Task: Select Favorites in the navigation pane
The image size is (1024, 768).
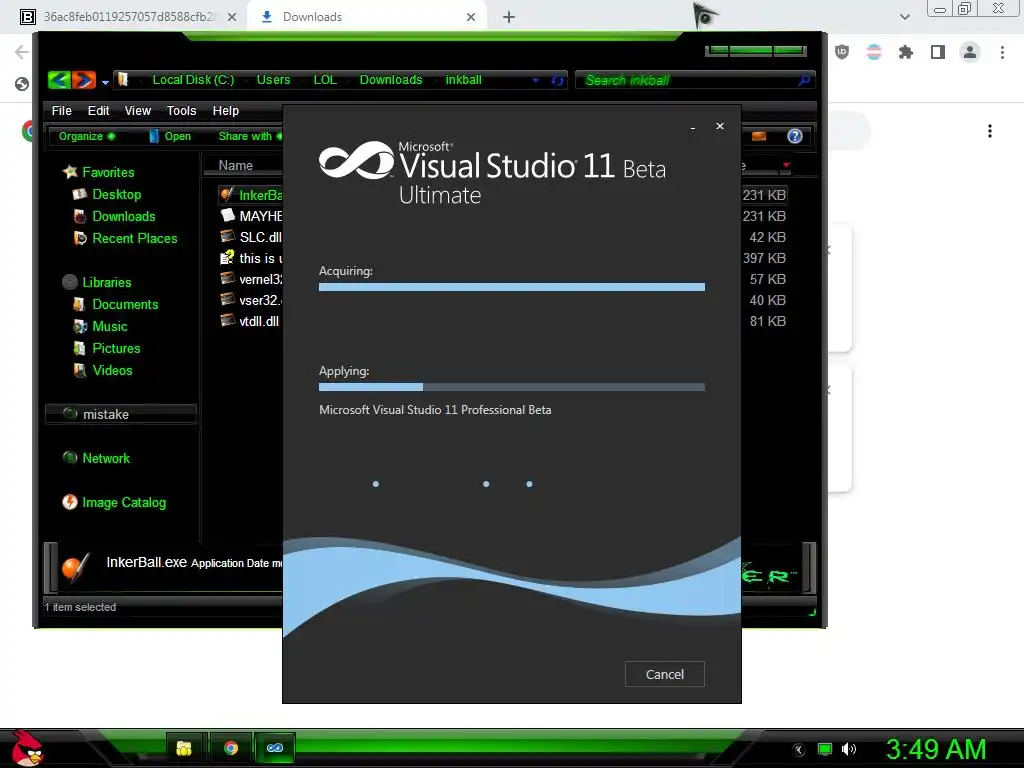Action: click(x=99, y=172)
